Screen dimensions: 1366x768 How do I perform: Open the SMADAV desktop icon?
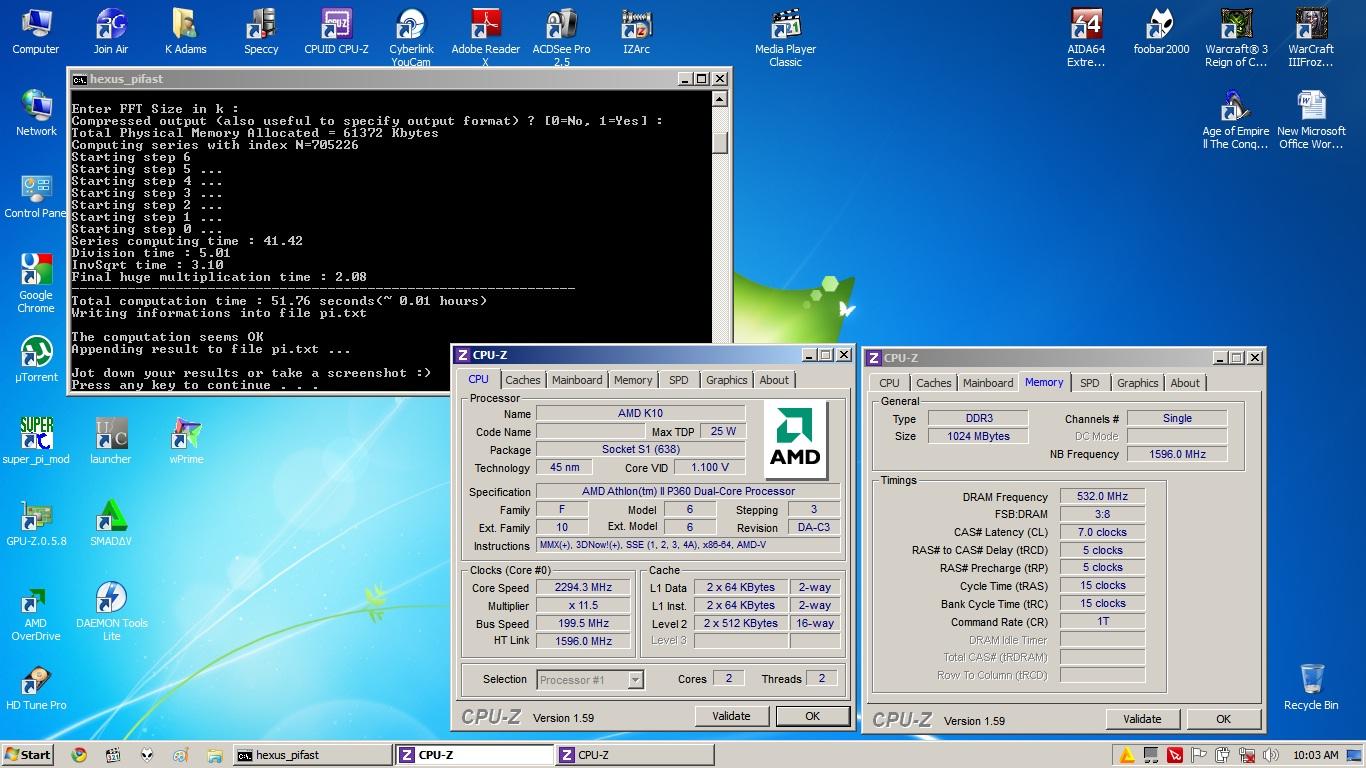[111, 524]
